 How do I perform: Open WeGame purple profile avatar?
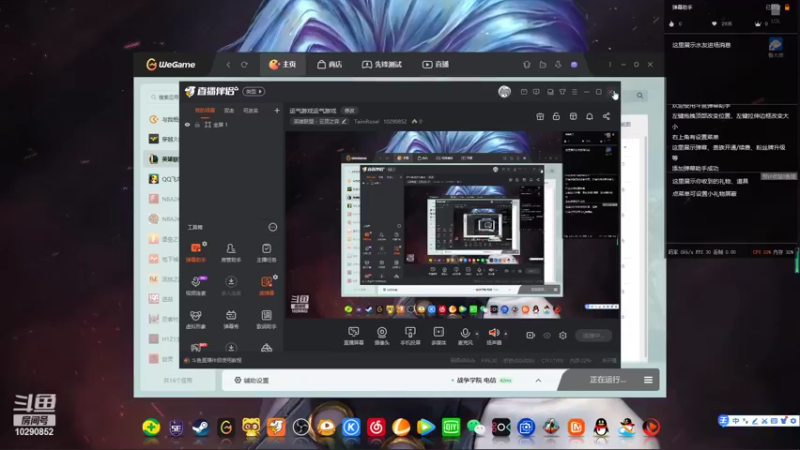click(x=574, y=65)
